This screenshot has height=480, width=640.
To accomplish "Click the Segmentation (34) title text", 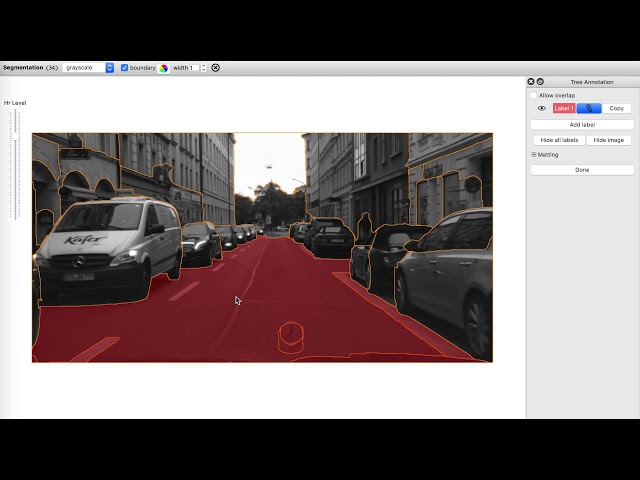I will (x=30, y=68).
